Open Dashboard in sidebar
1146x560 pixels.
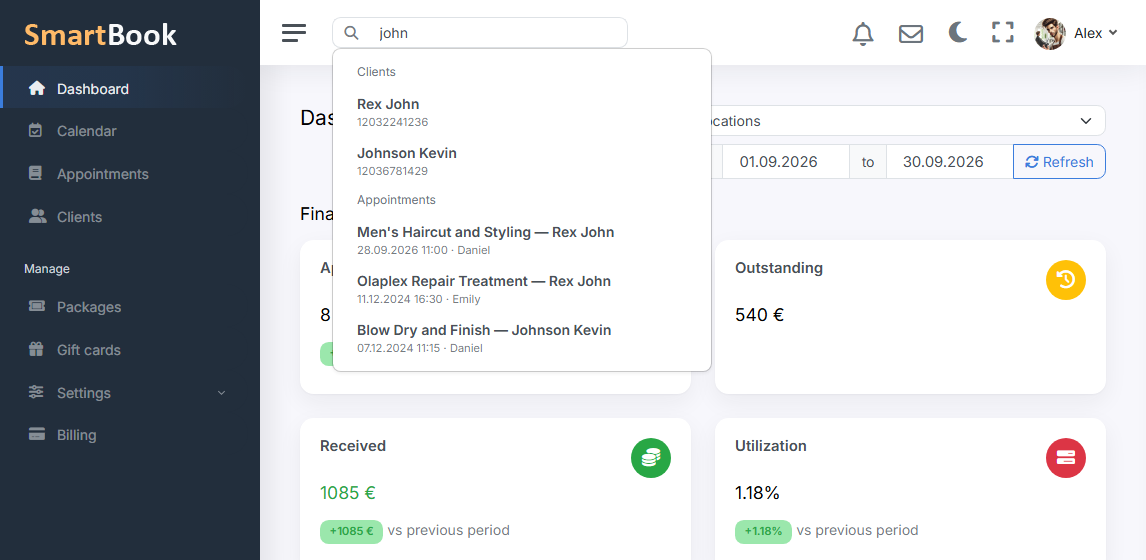tap(130, 88)
